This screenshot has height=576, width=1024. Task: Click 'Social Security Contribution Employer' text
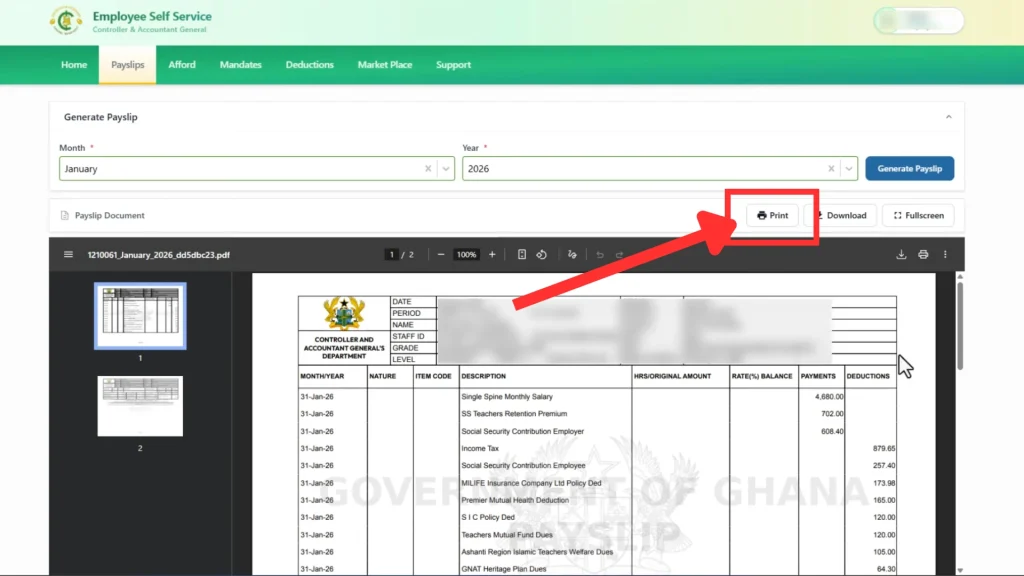point(522,431)
